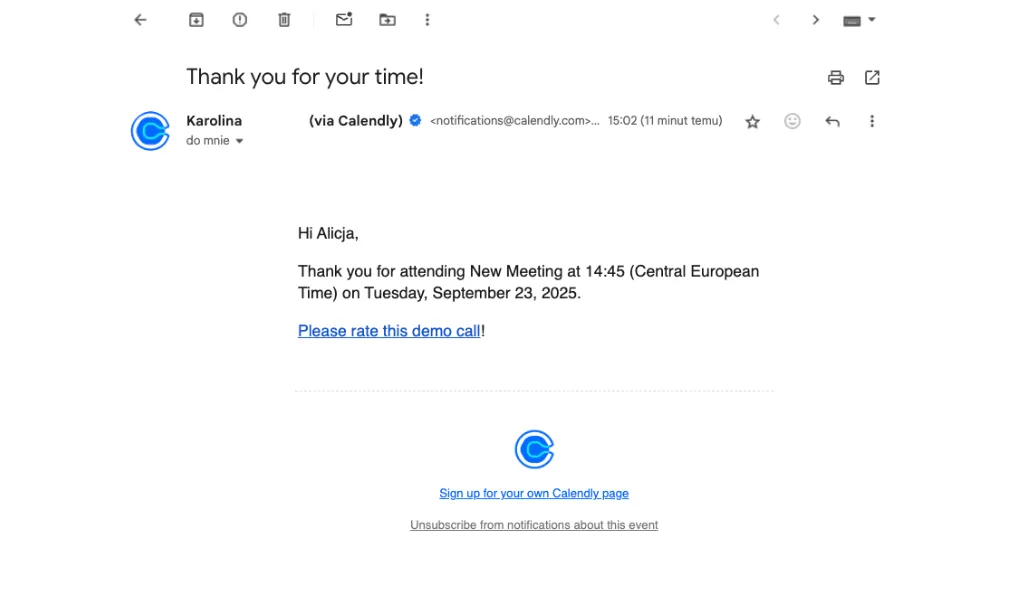Mark the email as unread

[344, 19]
